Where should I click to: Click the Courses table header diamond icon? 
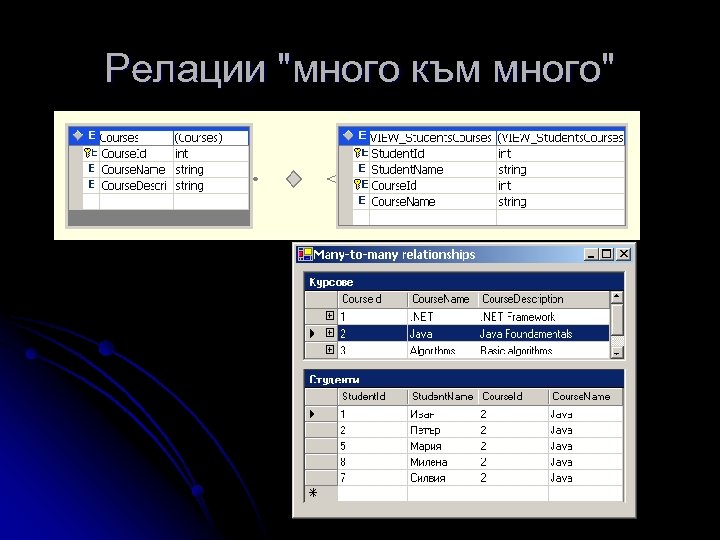click(78, 135)
